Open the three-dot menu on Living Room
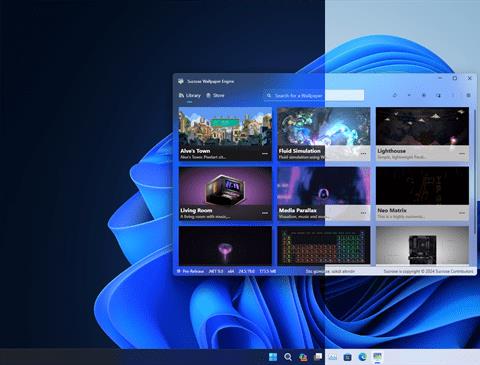480x365 pixels. pyautogui.click(x=265, y=213)
